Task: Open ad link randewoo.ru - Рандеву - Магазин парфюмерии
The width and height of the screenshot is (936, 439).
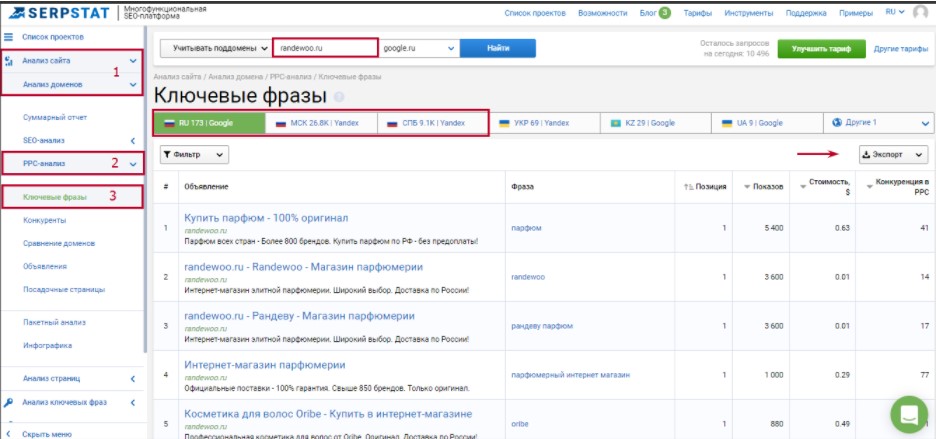Action: (300, 316)
